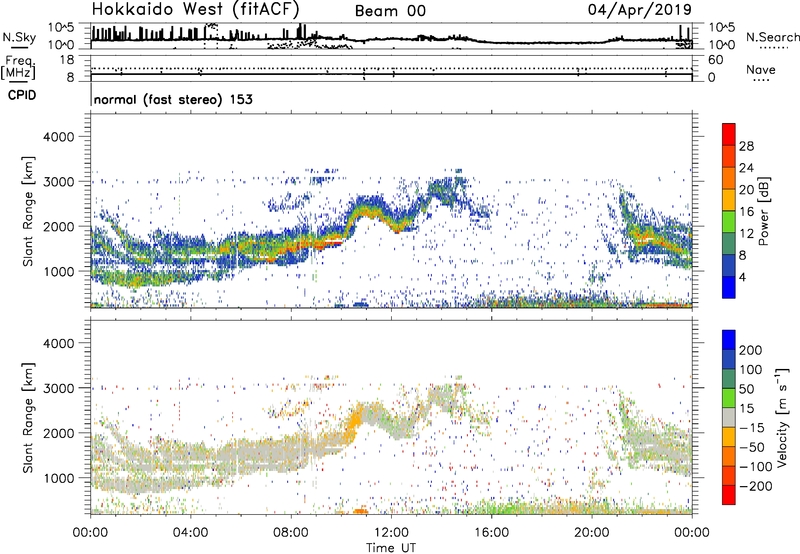Click the 'Nave' legend label
The height and width of the screenshot is (554, 800).
[x=760, y=69]
